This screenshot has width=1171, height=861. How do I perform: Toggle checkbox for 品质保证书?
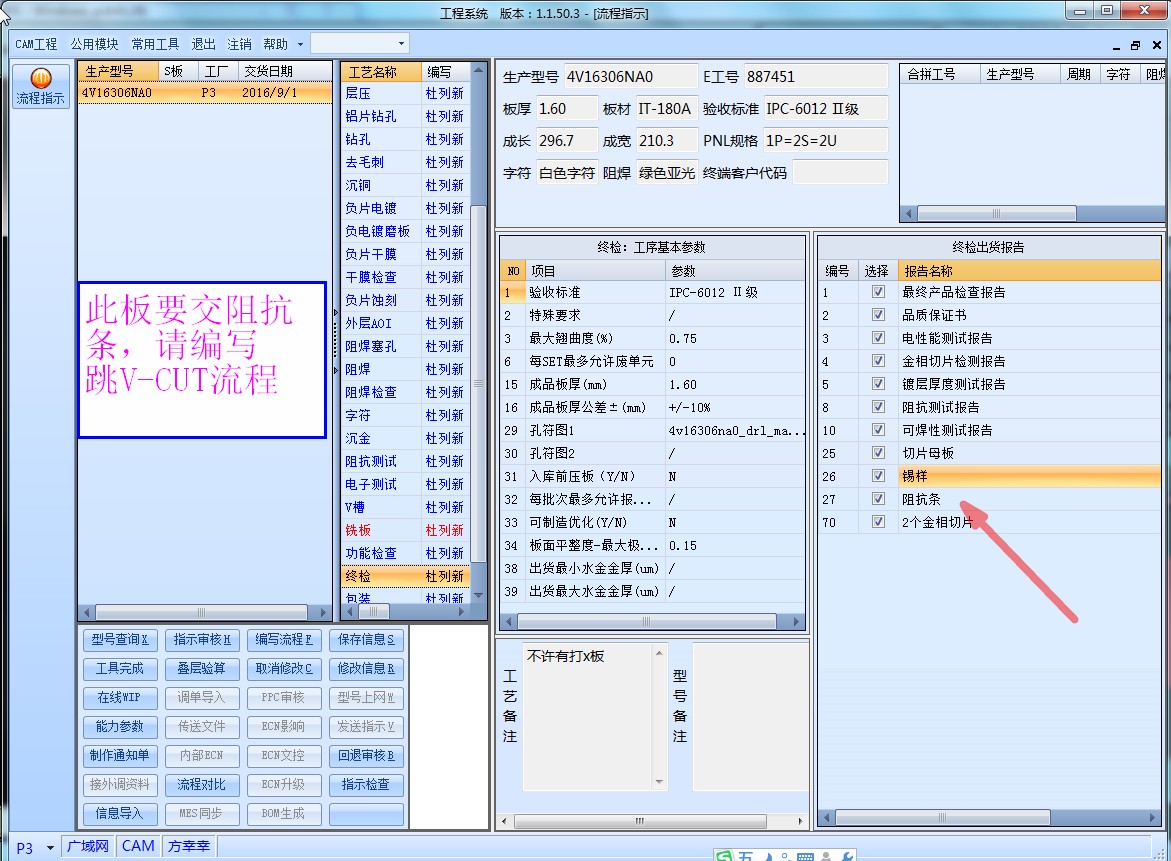(x=878, y=314)
